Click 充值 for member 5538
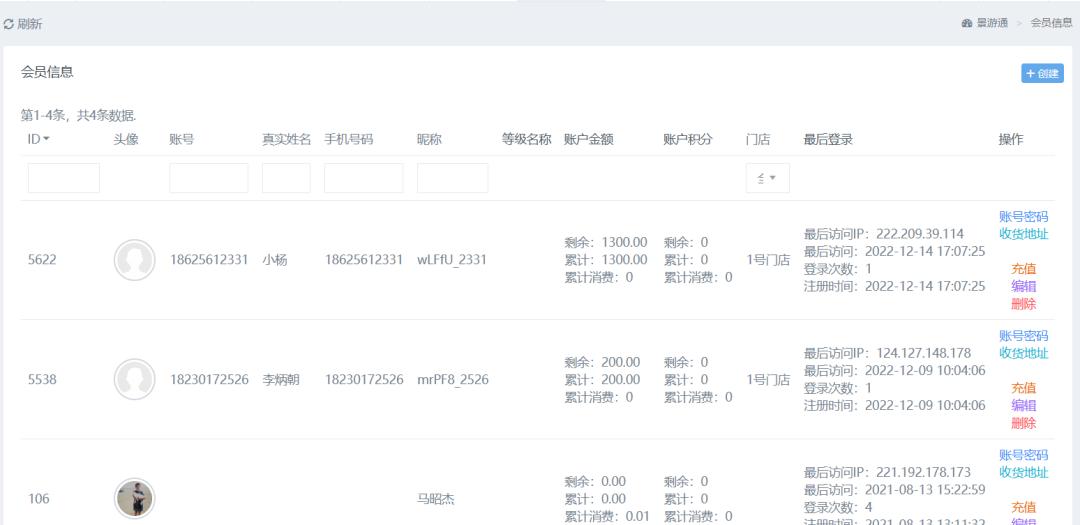The image size is (1080, 525). point(1024,388)
